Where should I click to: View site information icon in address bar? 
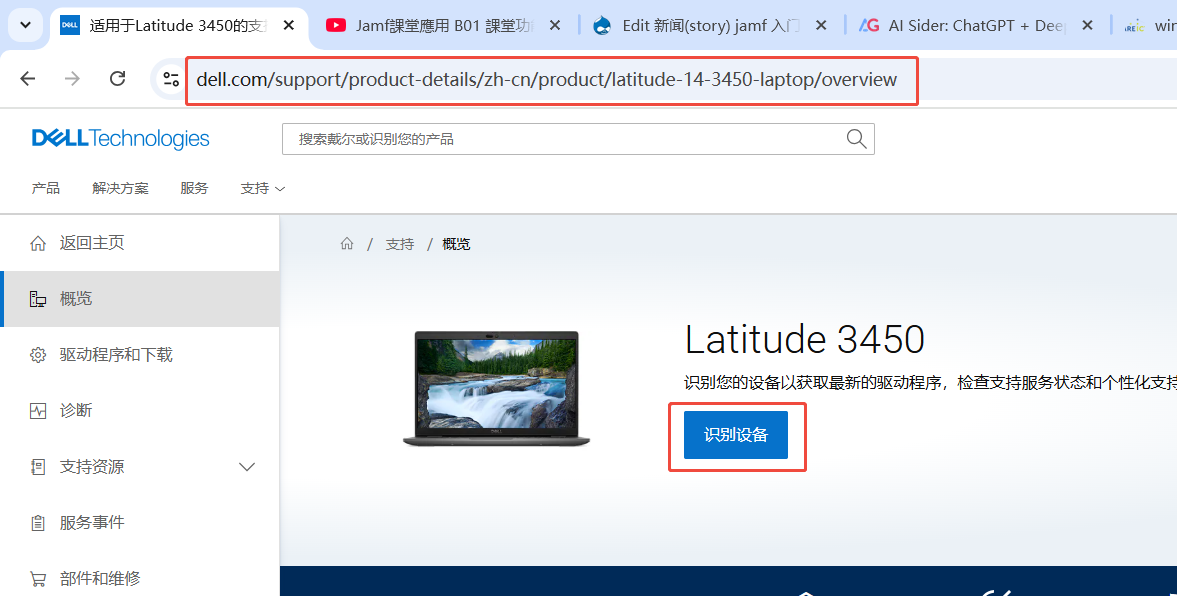click(x=171, y=79)
